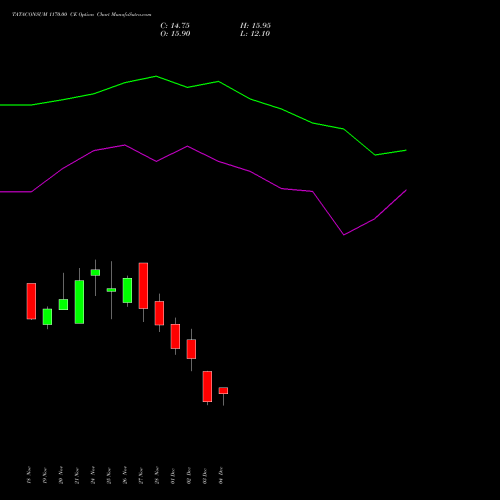Click the green indicator line on chart
The width and height of the screenshot is (500, 500).
[218, 82]
